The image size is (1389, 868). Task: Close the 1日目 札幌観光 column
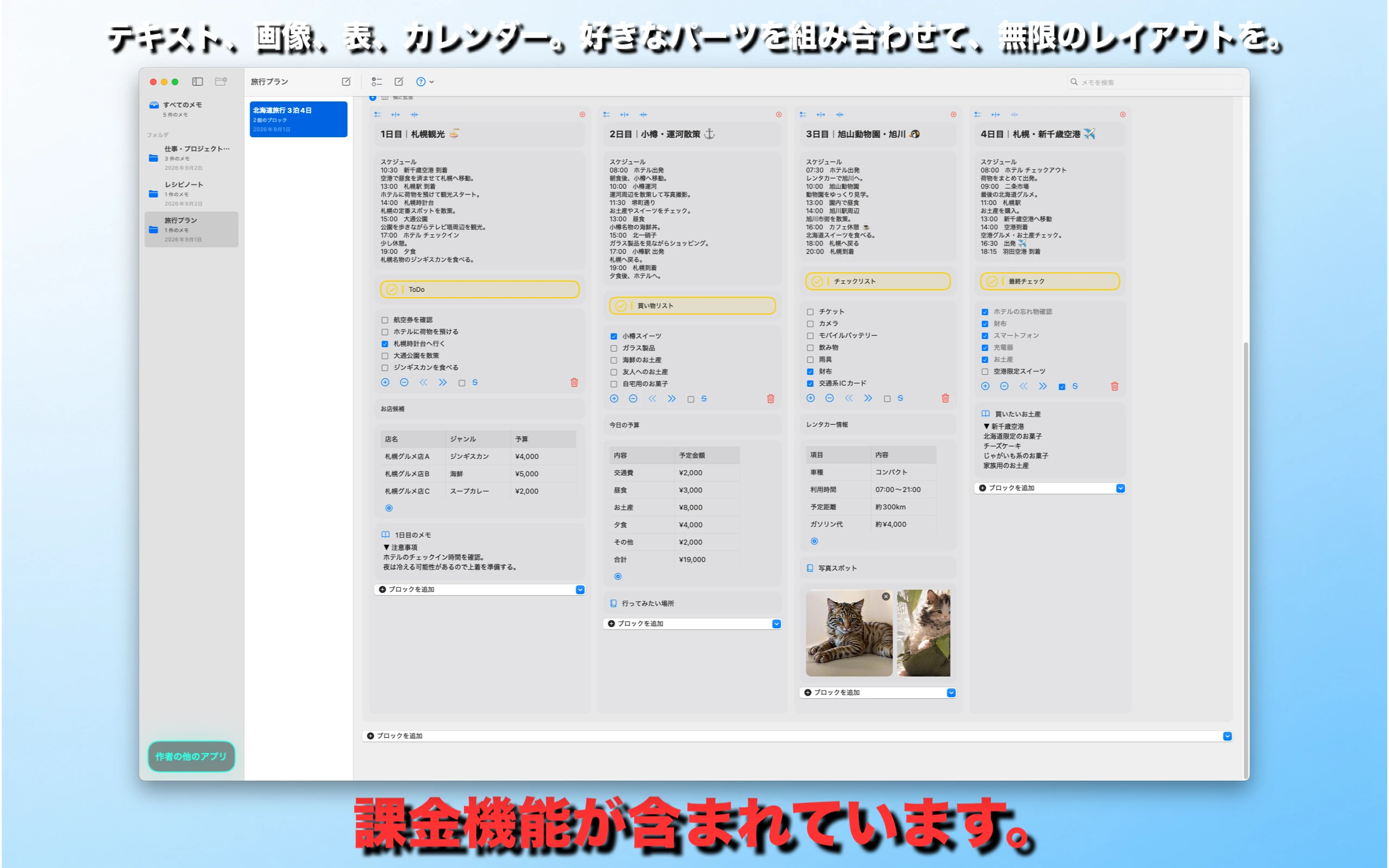(583, 115)
